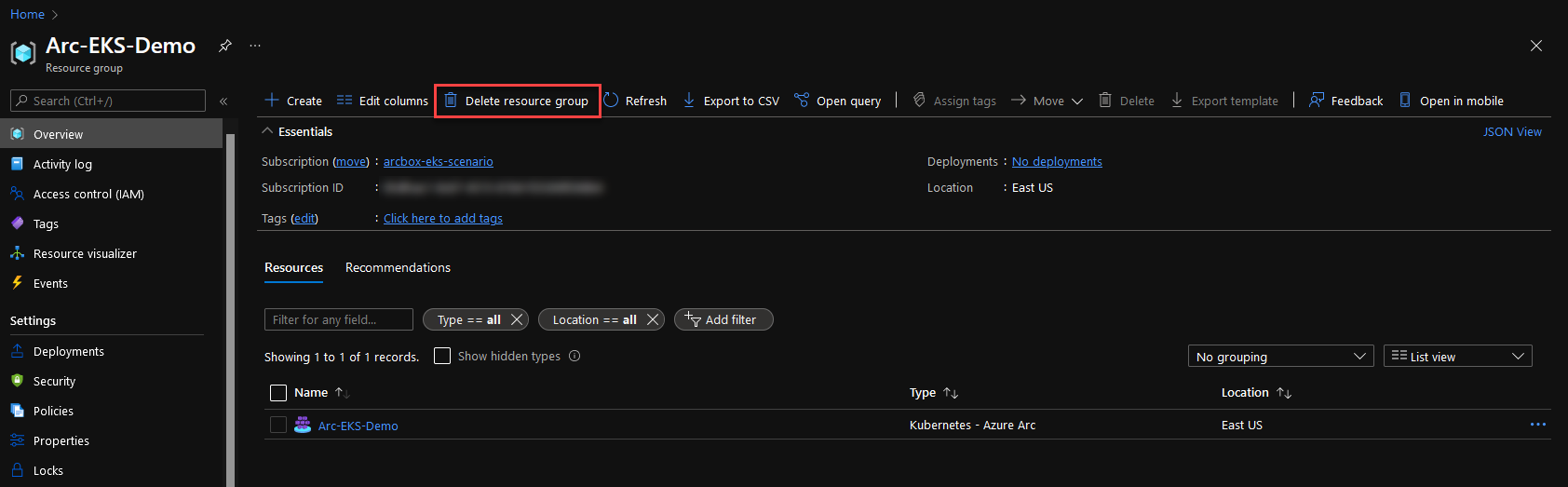
Task: Go to the Home breadcrumb
Action: tap(28, 14)
